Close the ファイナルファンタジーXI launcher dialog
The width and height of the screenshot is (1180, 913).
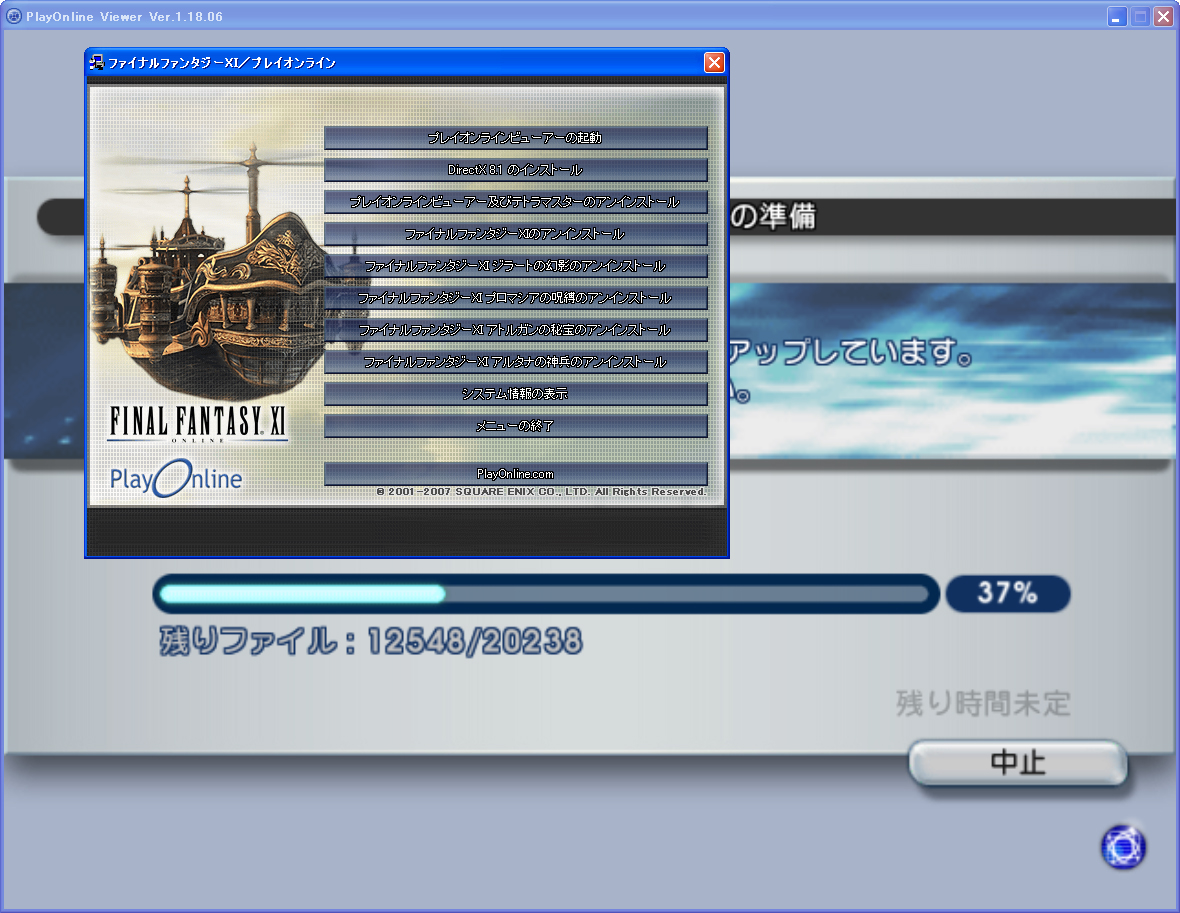[714, 62]
